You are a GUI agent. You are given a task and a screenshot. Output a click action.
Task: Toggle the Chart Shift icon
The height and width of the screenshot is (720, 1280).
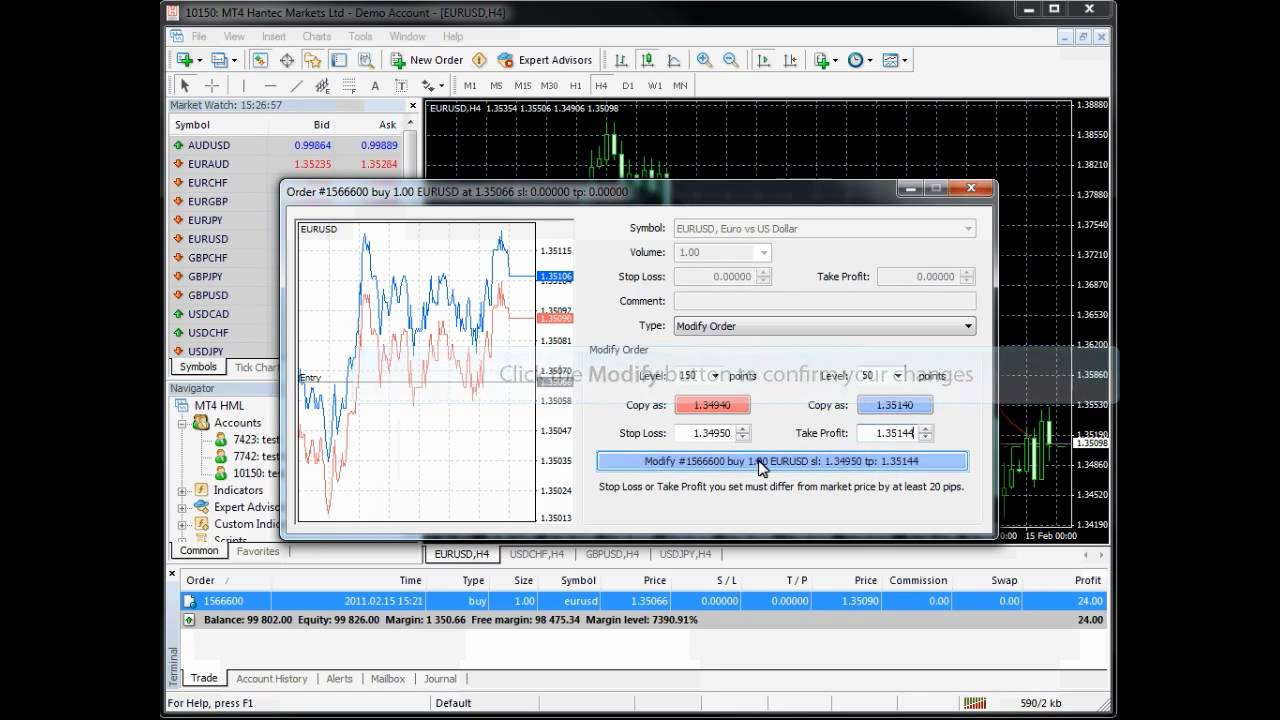pos(789,60)
